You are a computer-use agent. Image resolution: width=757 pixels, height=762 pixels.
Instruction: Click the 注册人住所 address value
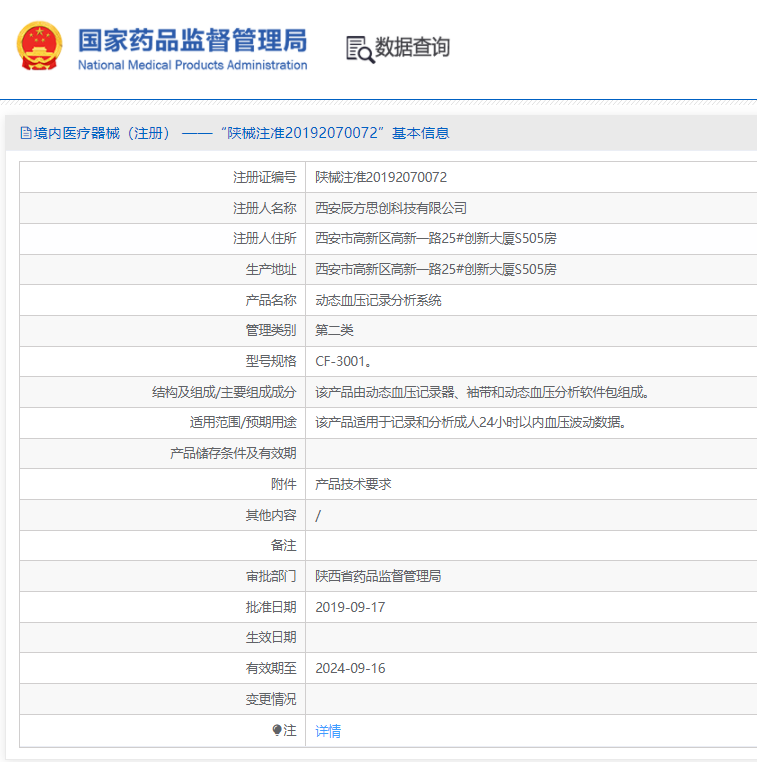pyautogui.click(x=436, y=239)
